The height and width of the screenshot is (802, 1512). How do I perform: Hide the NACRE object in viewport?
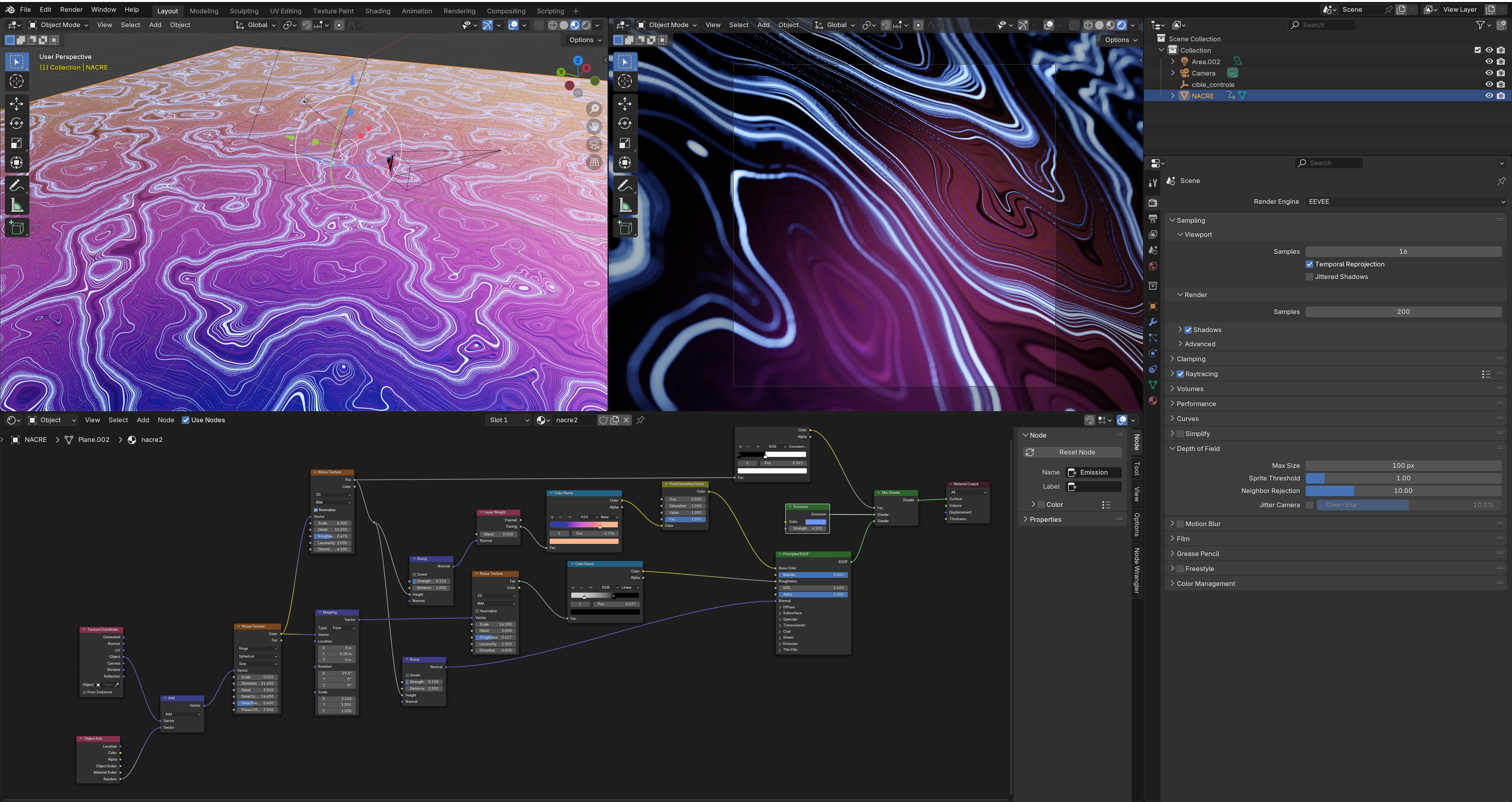(1488, 96)
